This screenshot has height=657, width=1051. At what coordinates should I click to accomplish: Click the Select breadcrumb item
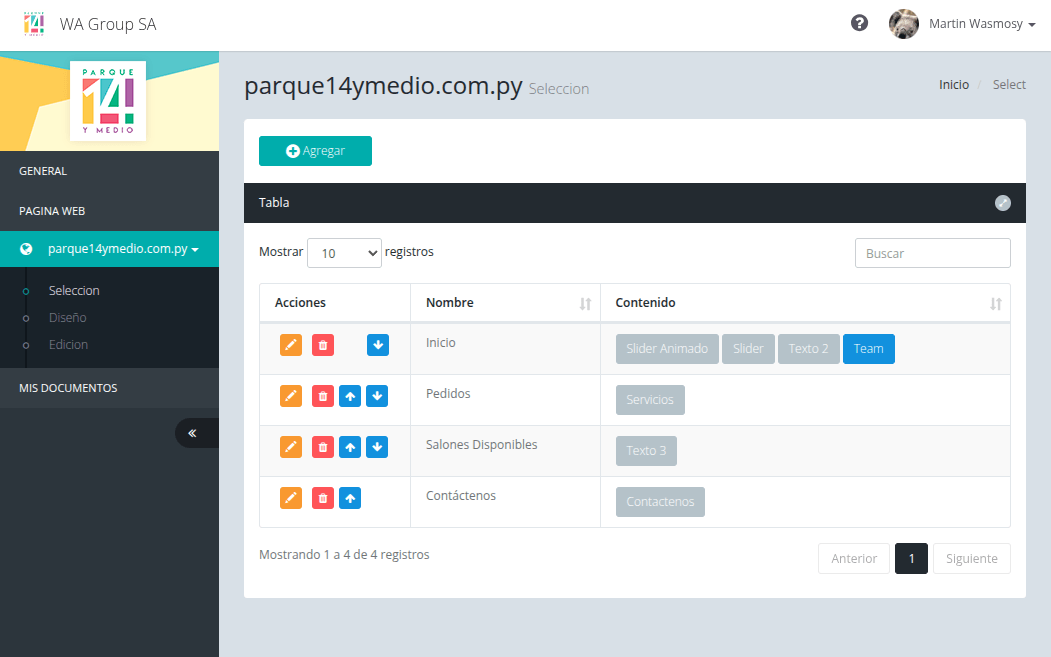[x=1009, y=84]
